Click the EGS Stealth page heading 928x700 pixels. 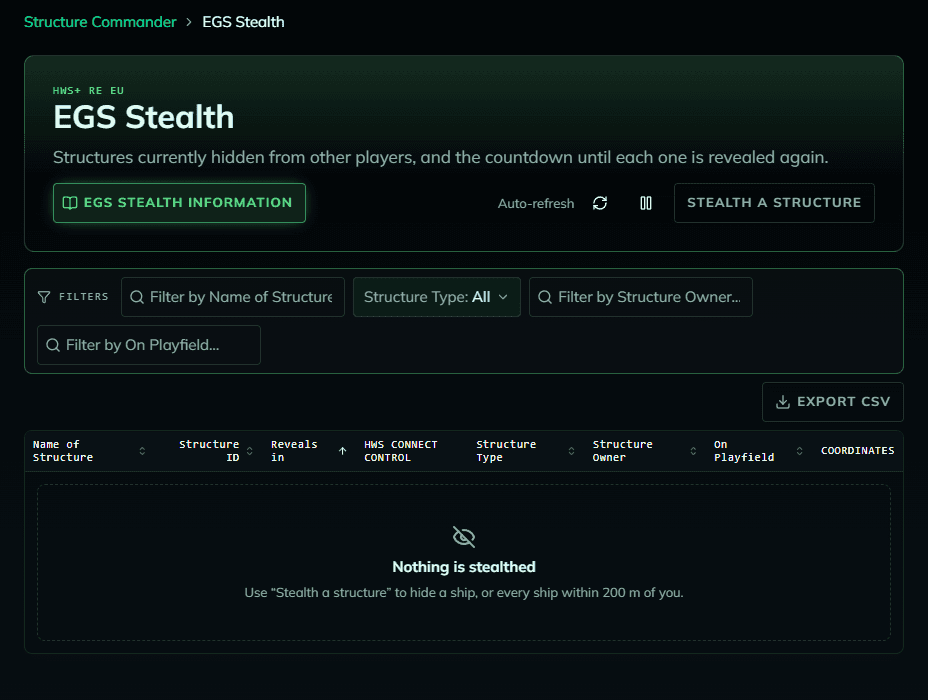[x=144, y=117]
